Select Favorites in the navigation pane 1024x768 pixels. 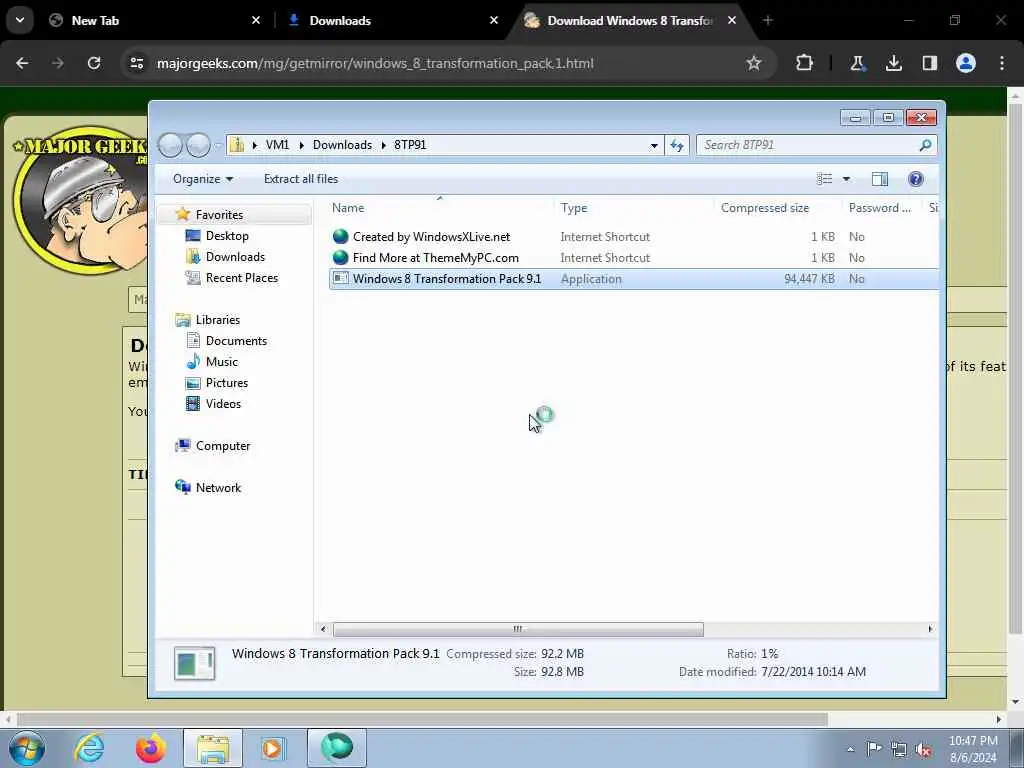tap(219, 215)
